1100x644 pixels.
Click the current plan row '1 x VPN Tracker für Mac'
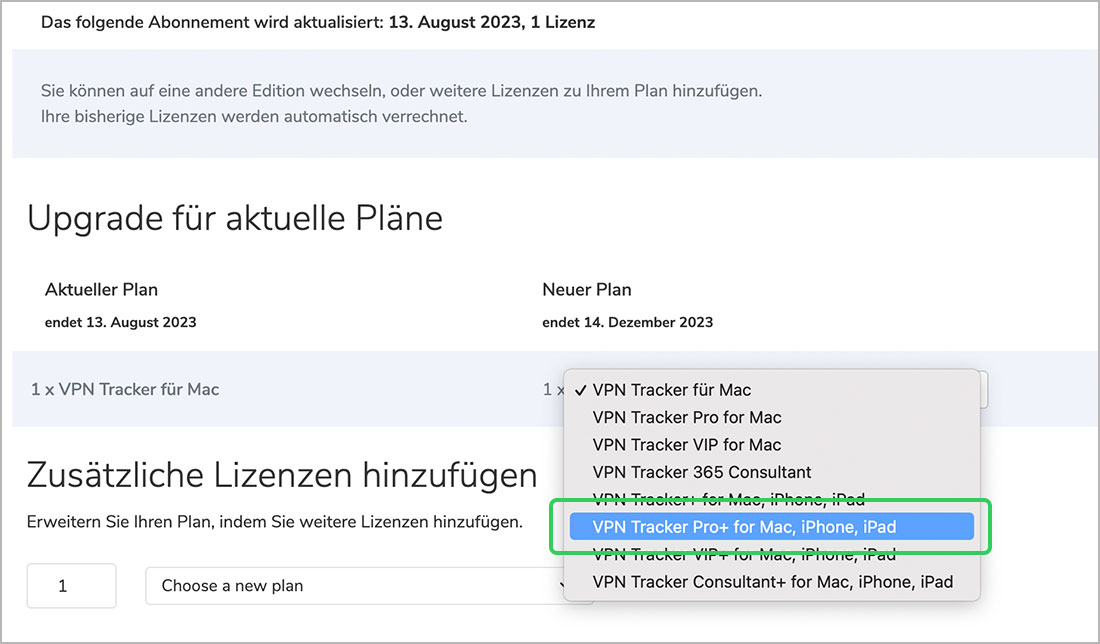tap(125, 389)
